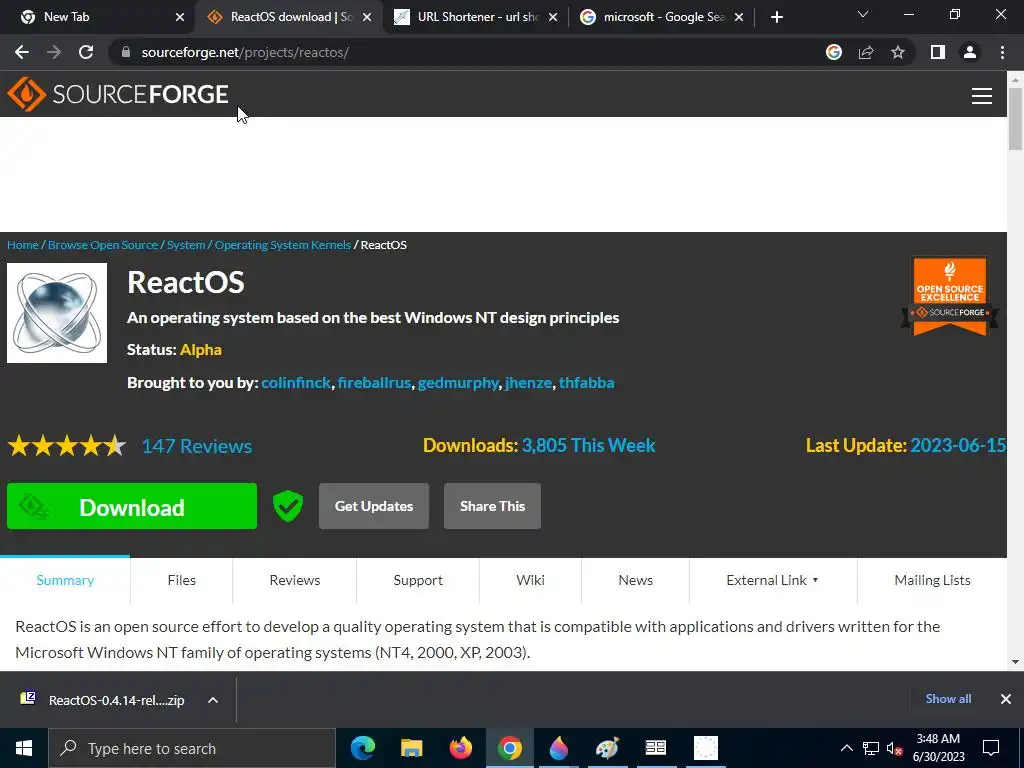The width and height of the screenshot is (1024, 768).
Task: Open the 147 Reviews link
Action: pos(197,446)
